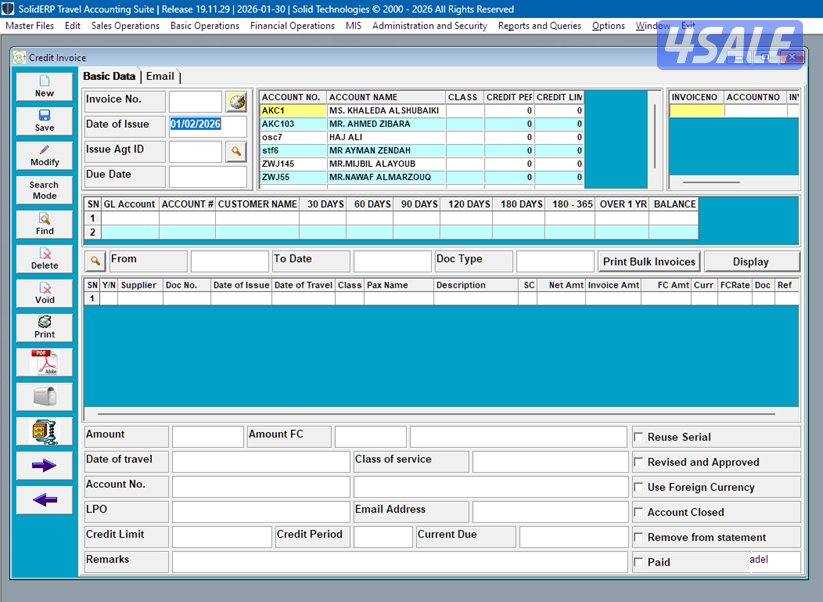This screenshot has width=823, height=602.
Task: Select the Modify pencil icon
Action: pos(43,153)
